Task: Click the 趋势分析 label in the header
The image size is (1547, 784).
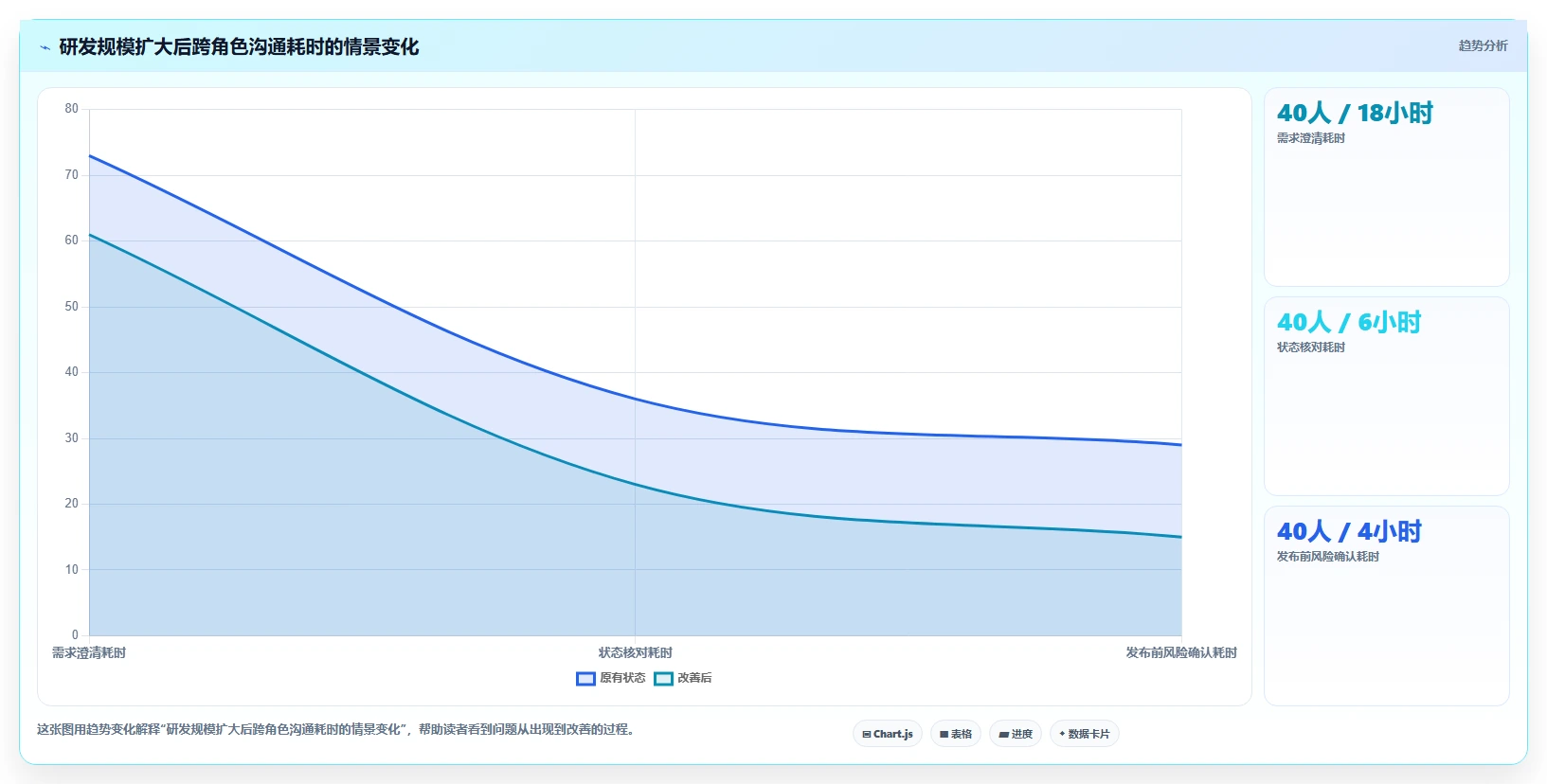Action: coord(1483,45)
